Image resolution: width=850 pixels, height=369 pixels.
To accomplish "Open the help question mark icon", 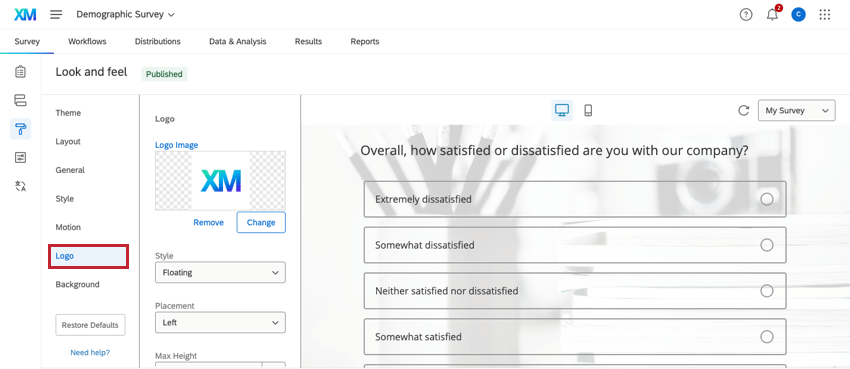I will [x=746, y=15].
